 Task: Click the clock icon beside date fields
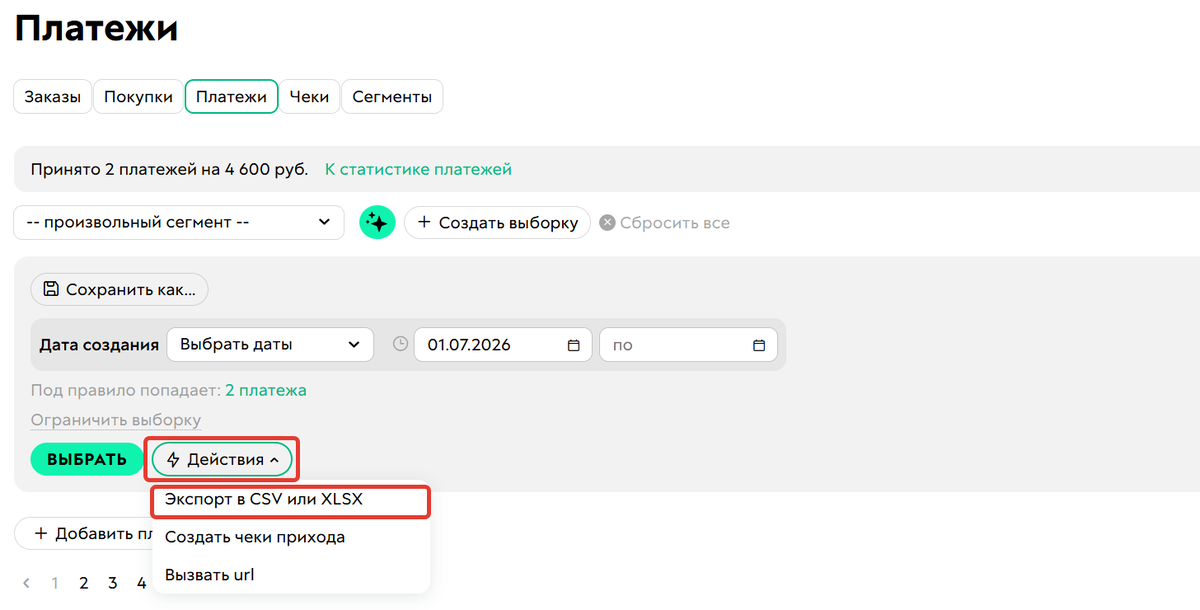[x=400, y=344]
